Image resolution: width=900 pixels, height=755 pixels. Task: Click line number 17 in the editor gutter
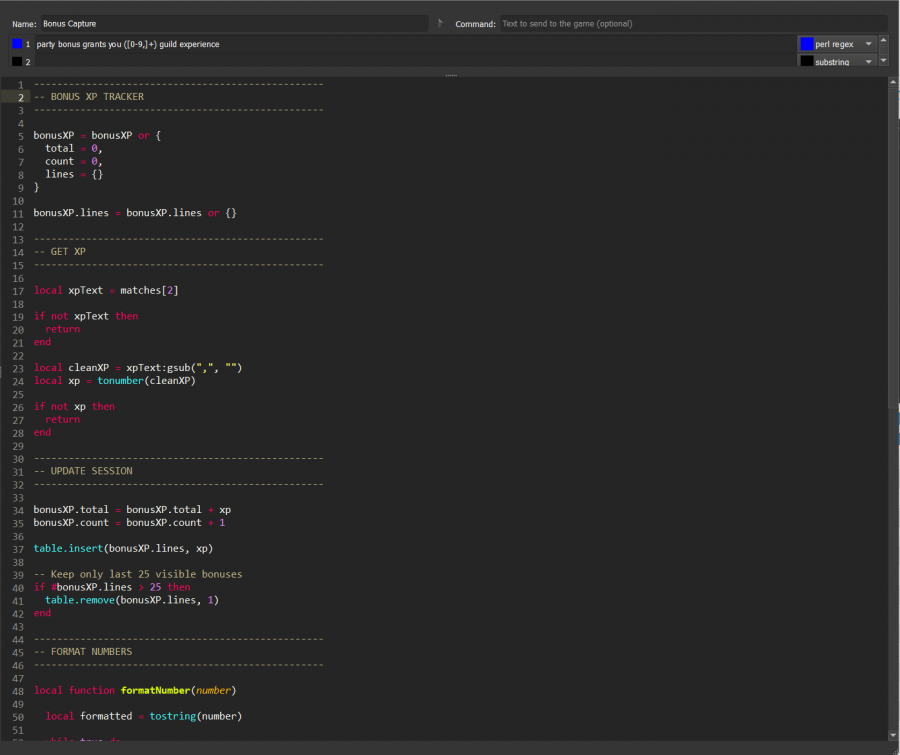coord(18,291)
